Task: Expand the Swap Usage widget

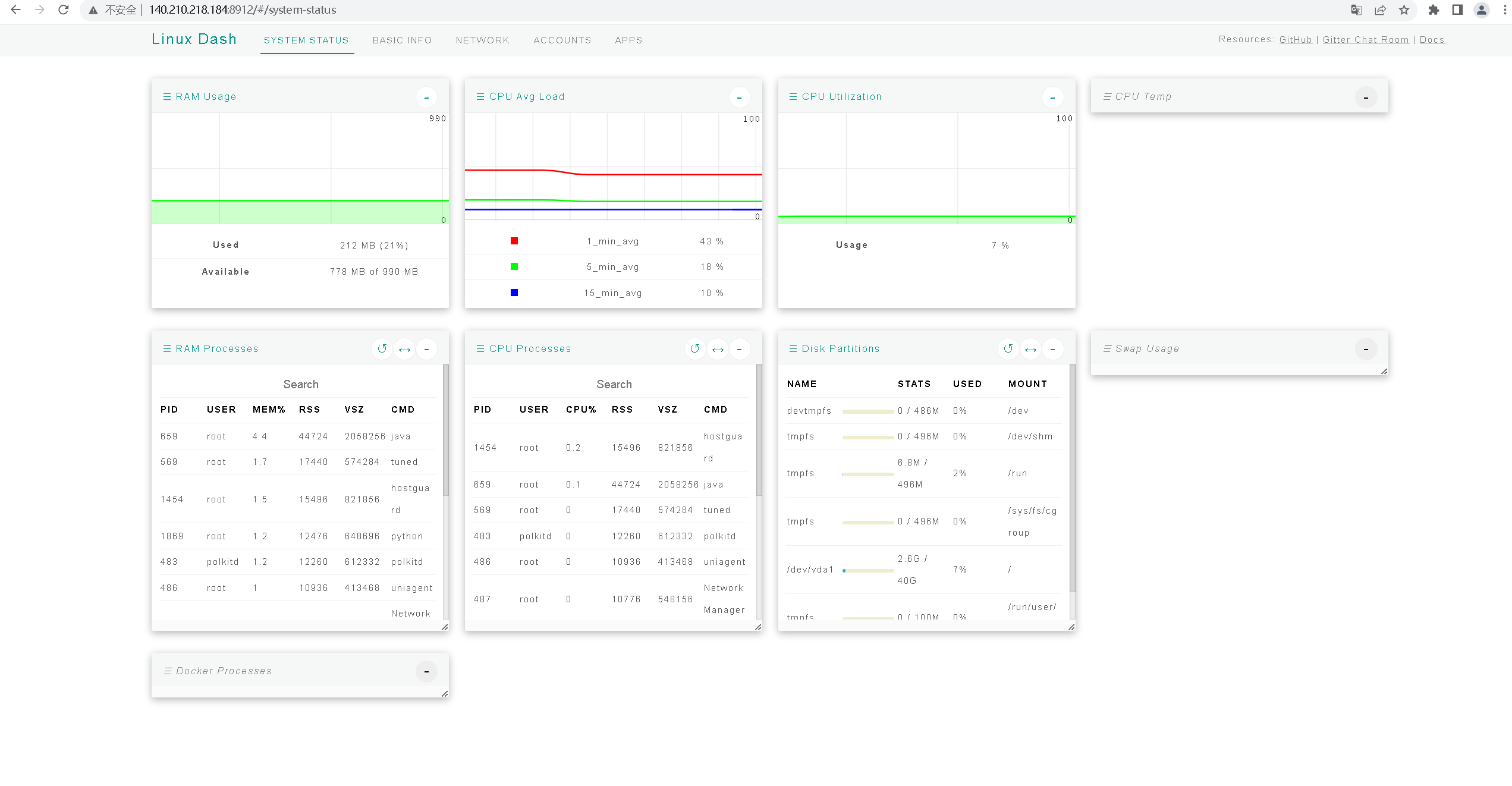Action: [1366, 349]
